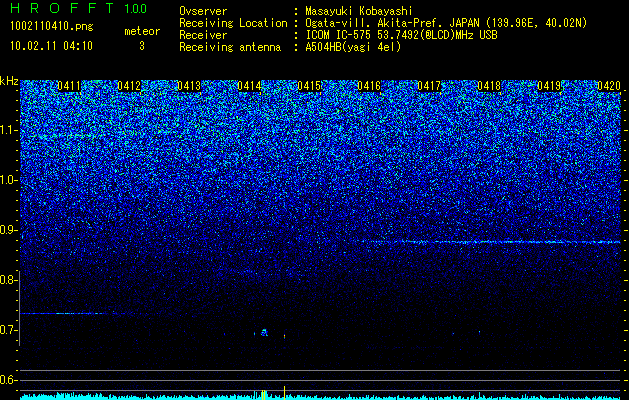
Task: Click the 0.7 frequency axis label
Action: point(8,330)
